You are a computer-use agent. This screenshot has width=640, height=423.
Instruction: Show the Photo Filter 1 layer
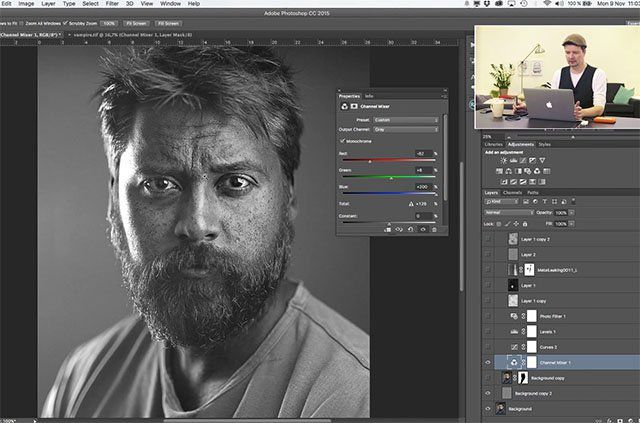coord(489,315)
